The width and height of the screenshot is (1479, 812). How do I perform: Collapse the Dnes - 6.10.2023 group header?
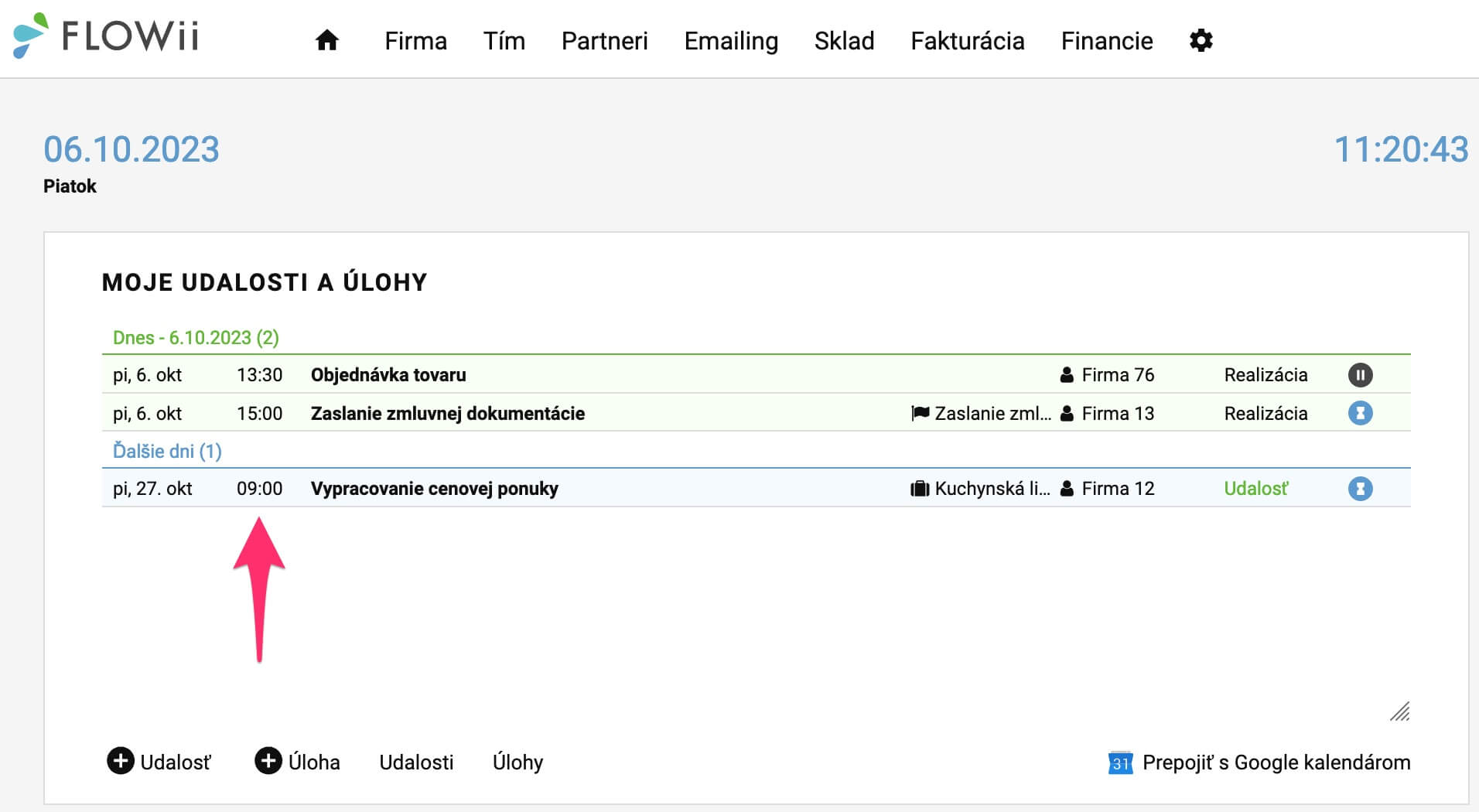click(196, 338)
